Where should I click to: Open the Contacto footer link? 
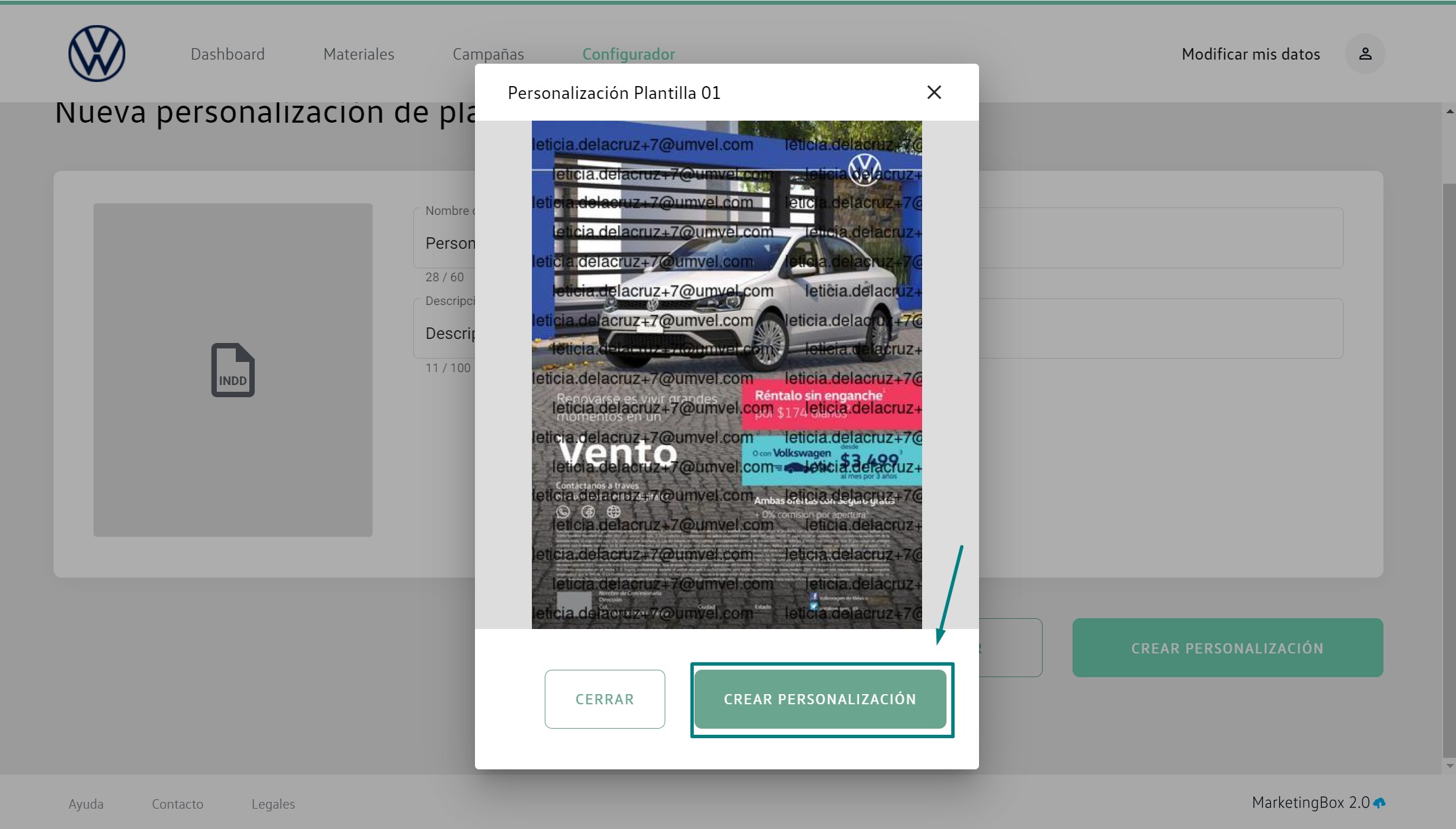[x=178, y=804]
